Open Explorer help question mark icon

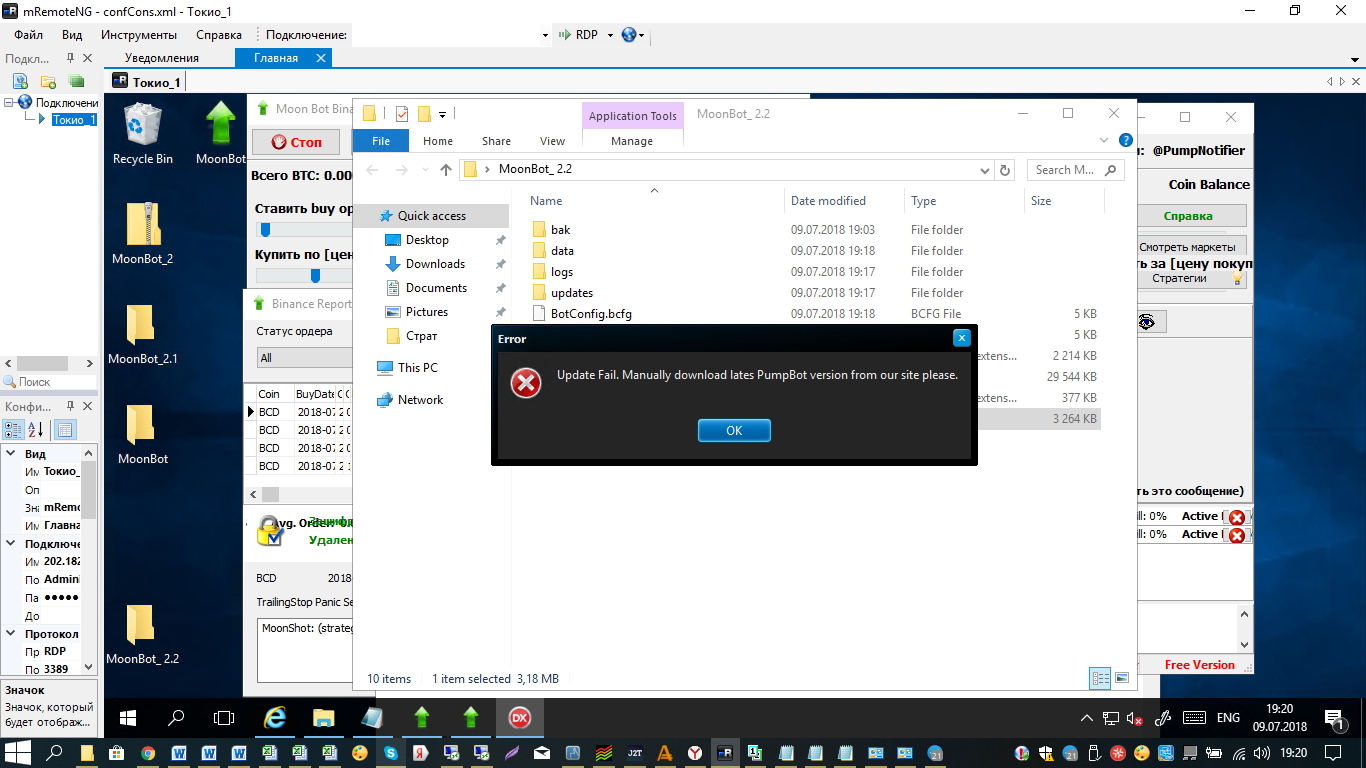pos(1126,141)
